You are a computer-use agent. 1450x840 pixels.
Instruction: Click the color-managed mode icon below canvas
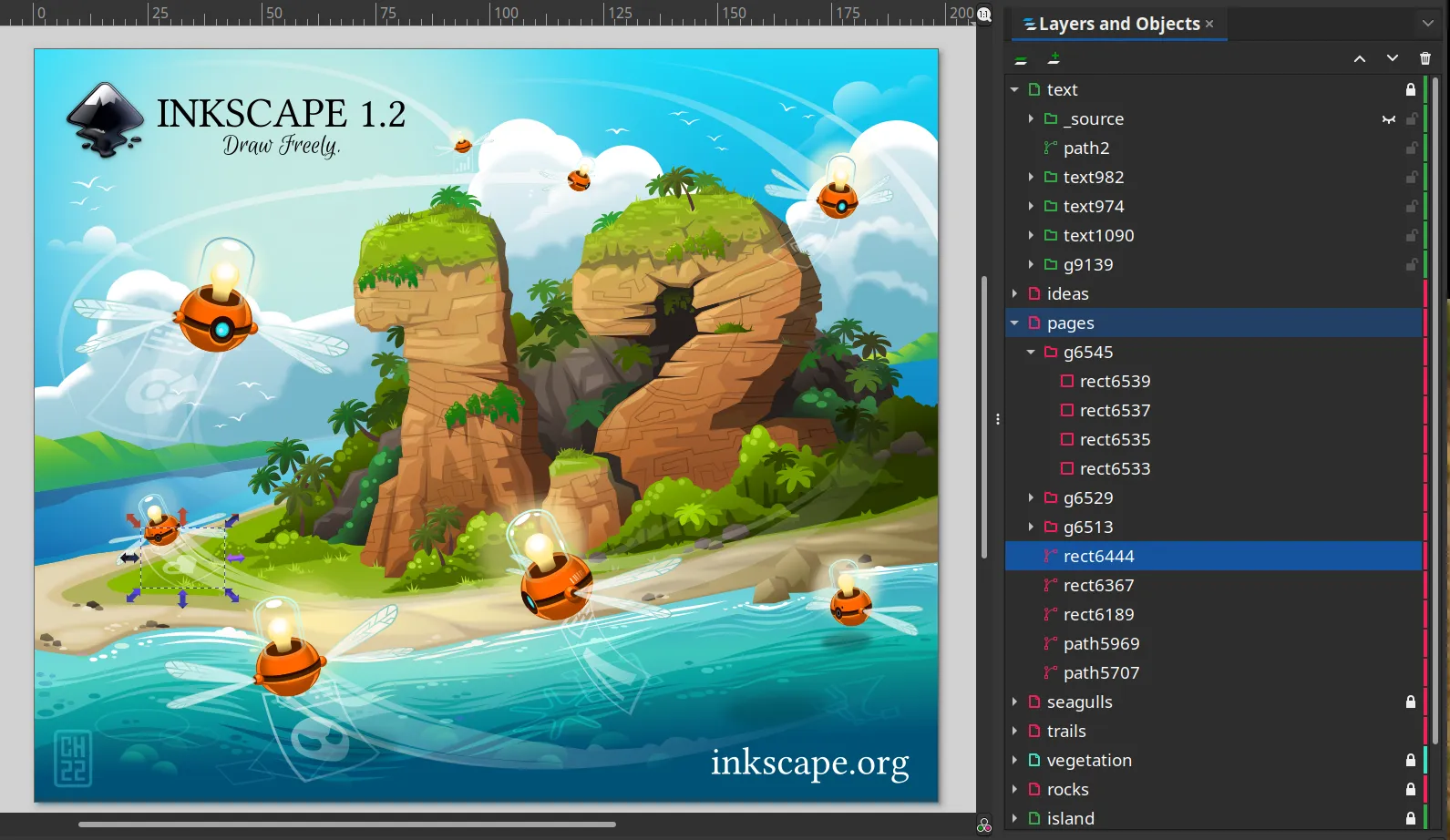pyautogui.click(x=984, y=825)
